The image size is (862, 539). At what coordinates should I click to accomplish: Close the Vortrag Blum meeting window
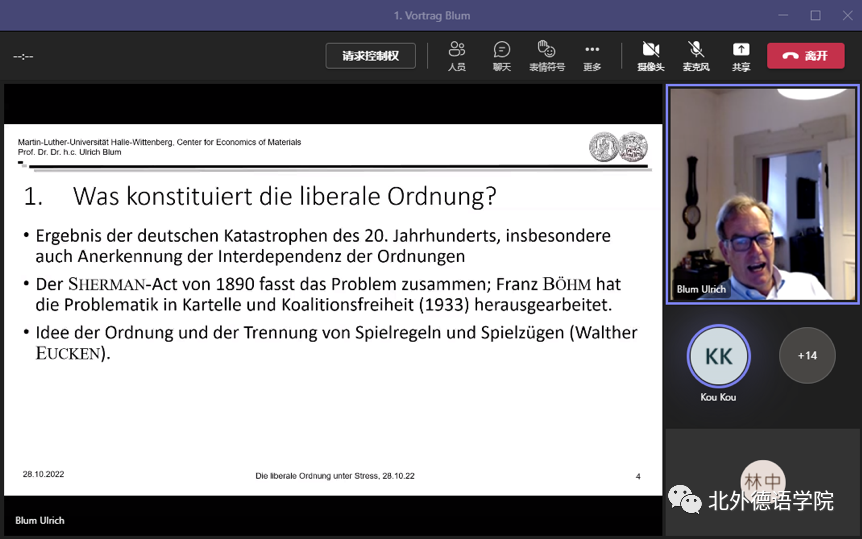[x=846, y=15]
